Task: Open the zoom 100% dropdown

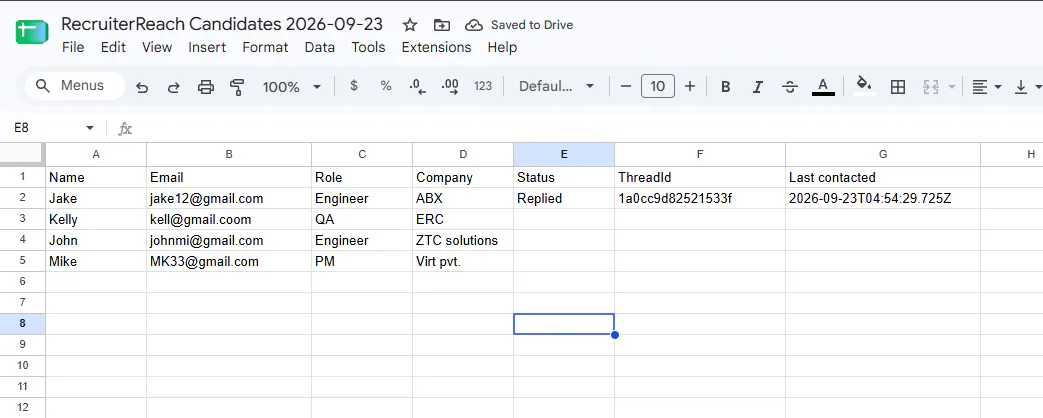Action: (291, 87)
